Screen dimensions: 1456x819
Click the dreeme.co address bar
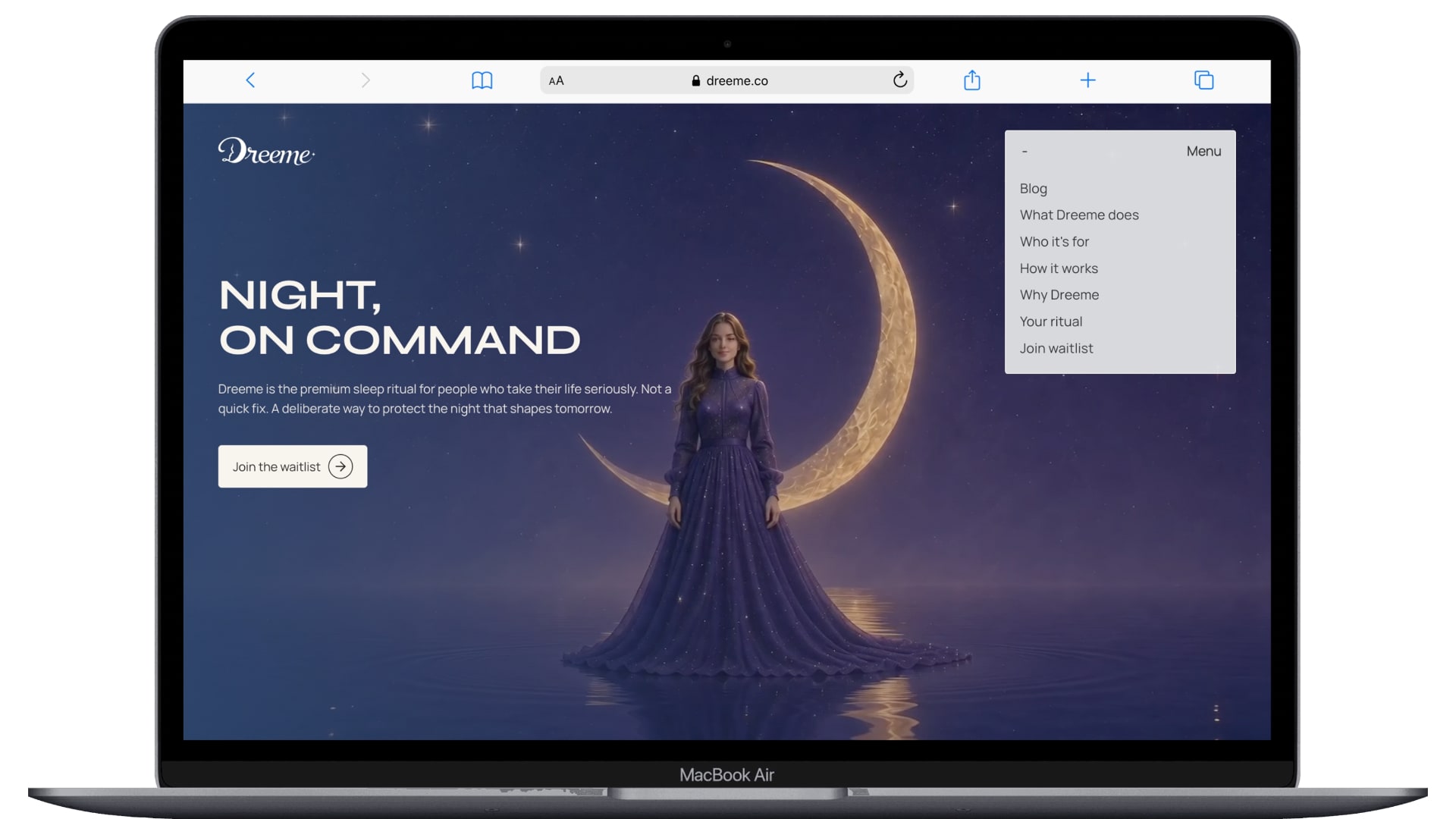tap(726, 80)
